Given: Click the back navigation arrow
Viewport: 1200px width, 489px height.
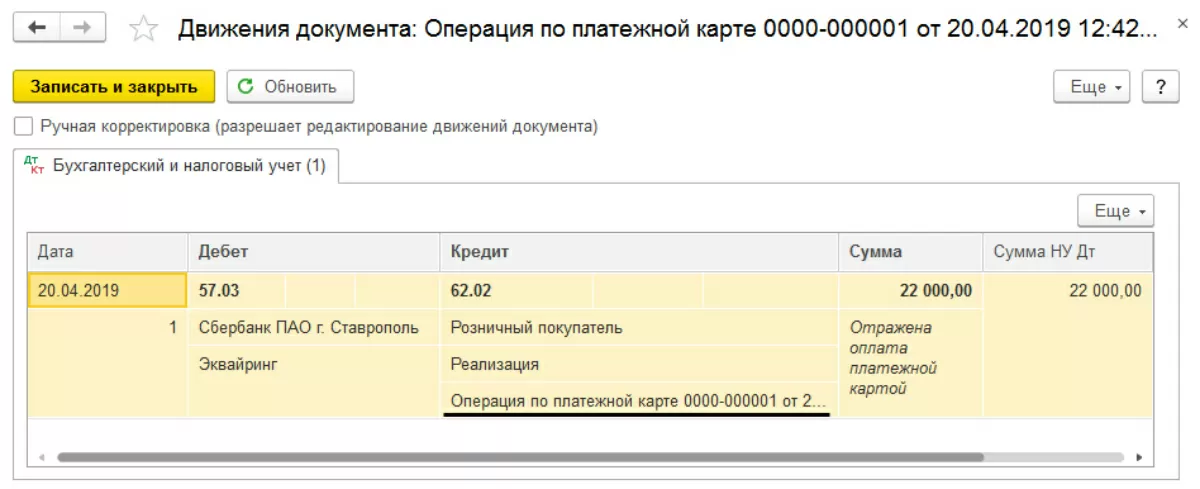Looking at the screenshot, I should coord(37,28).
